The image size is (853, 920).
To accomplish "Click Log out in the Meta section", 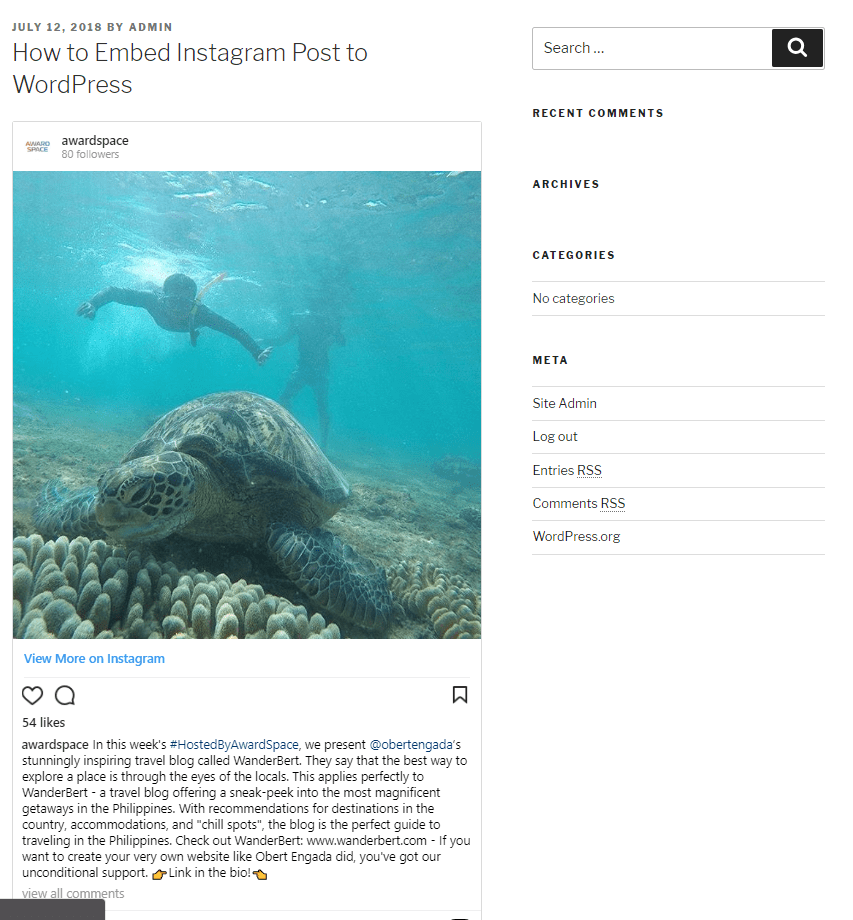I will coord(555,436).
